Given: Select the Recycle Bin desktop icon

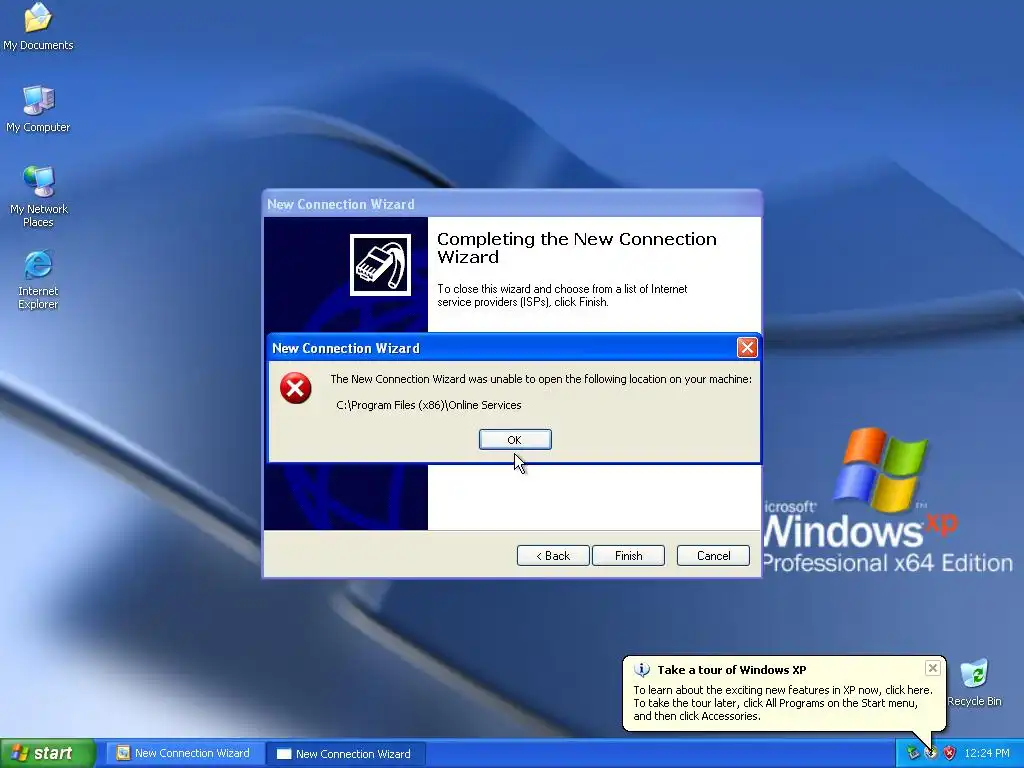Looking at the screenshot, I should point(974,683).
